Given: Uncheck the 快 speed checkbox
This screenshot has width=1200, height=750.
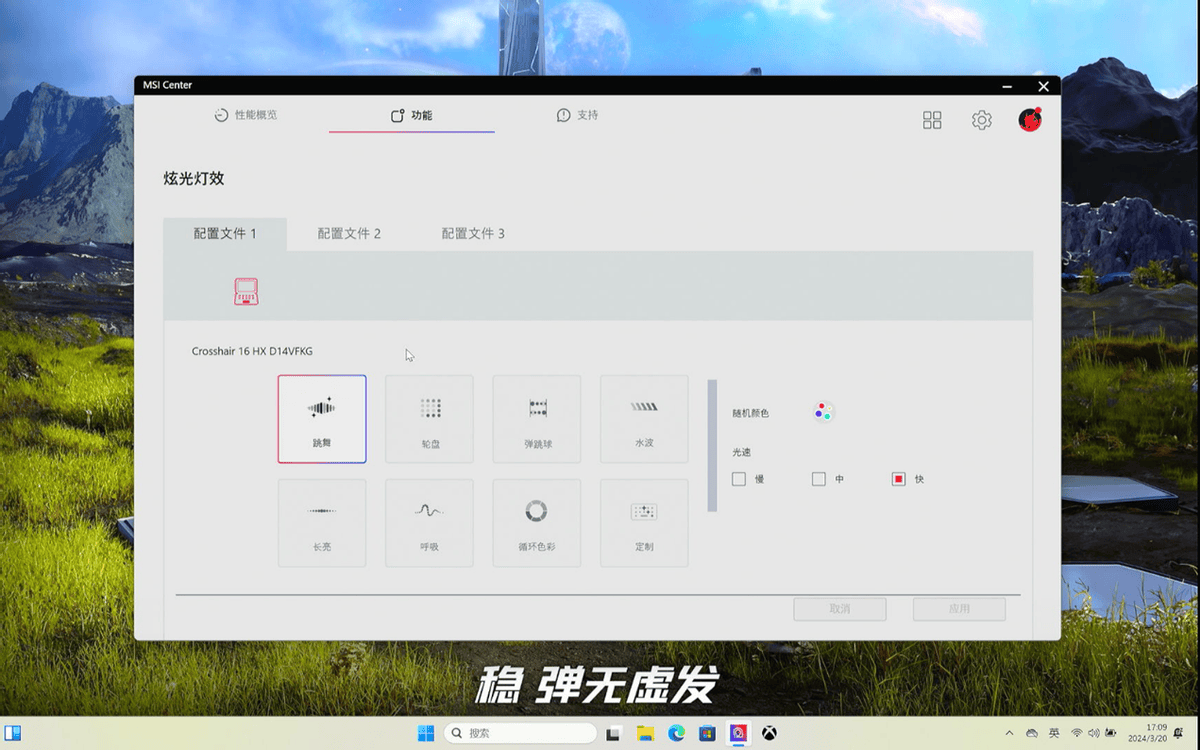Looking at the screenshot, I should [898, 479].
